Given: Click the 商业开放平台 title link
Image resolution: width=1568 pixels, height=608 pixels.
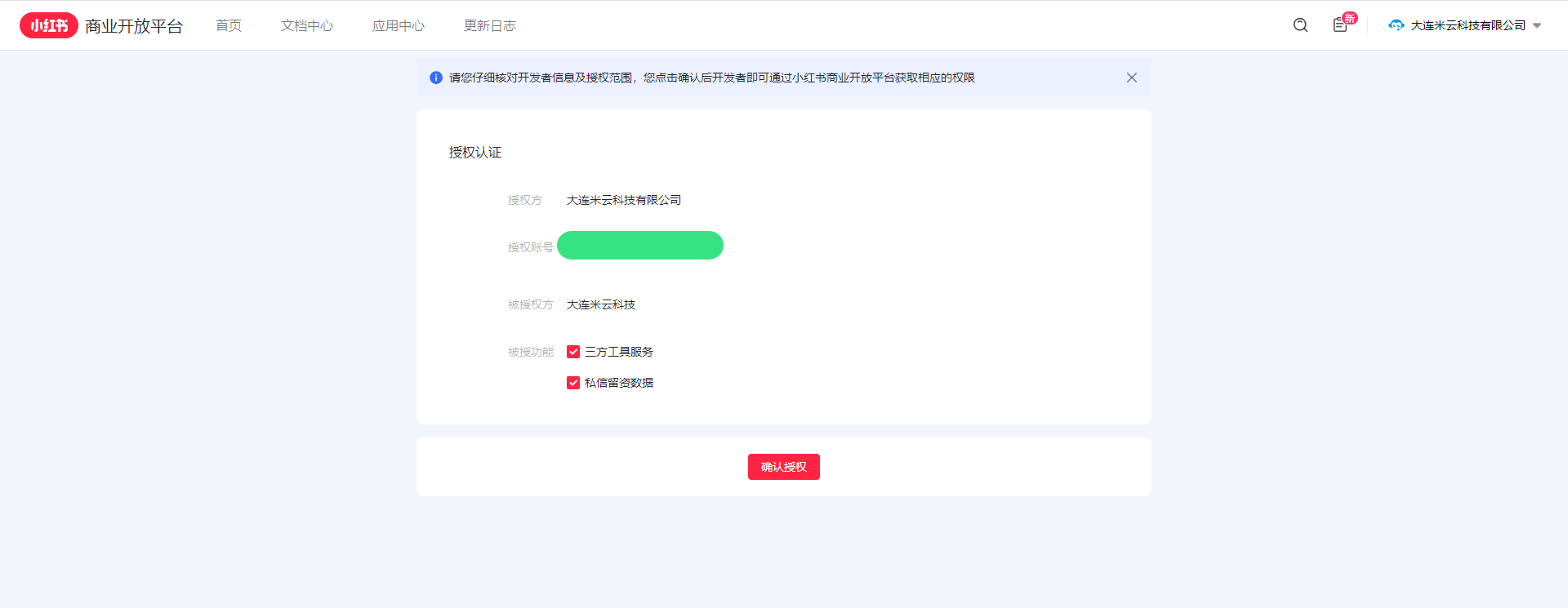Looking at the screenshot, I should tap(134, 26).
